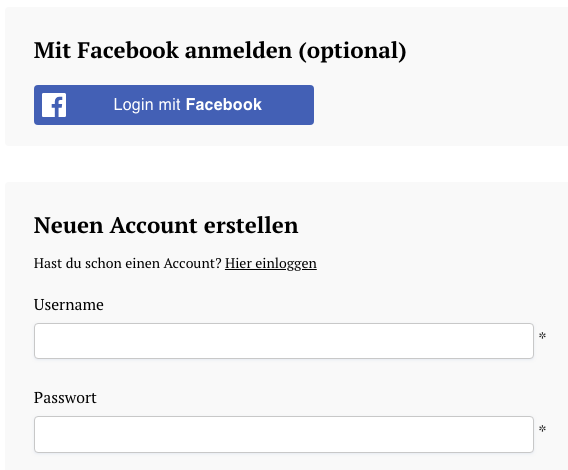Select the required asterisk beside the Passwort field
Image resolution: width=568 pixels, height=470 pixels.
point(542,429)
